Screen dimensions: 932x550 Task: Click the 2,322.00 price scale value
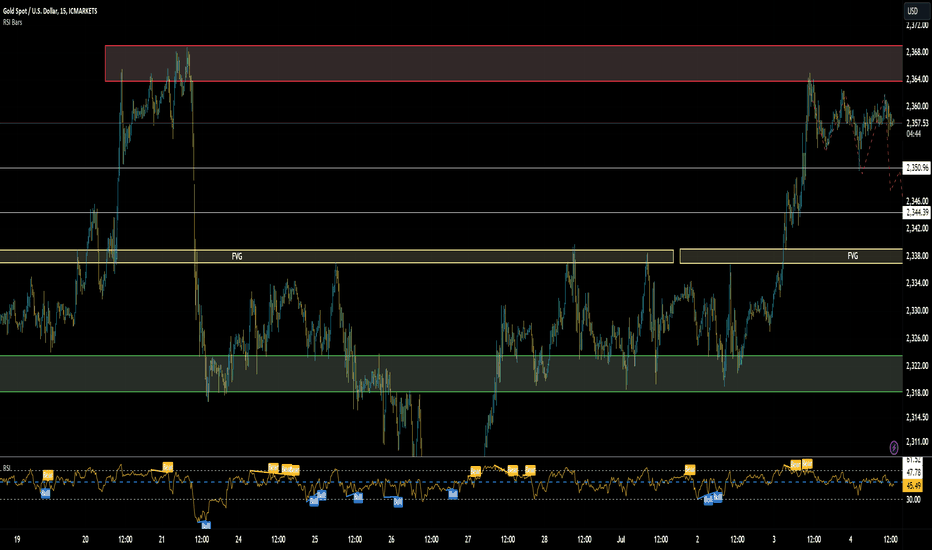pyautogui.click(x=917, y=365)
